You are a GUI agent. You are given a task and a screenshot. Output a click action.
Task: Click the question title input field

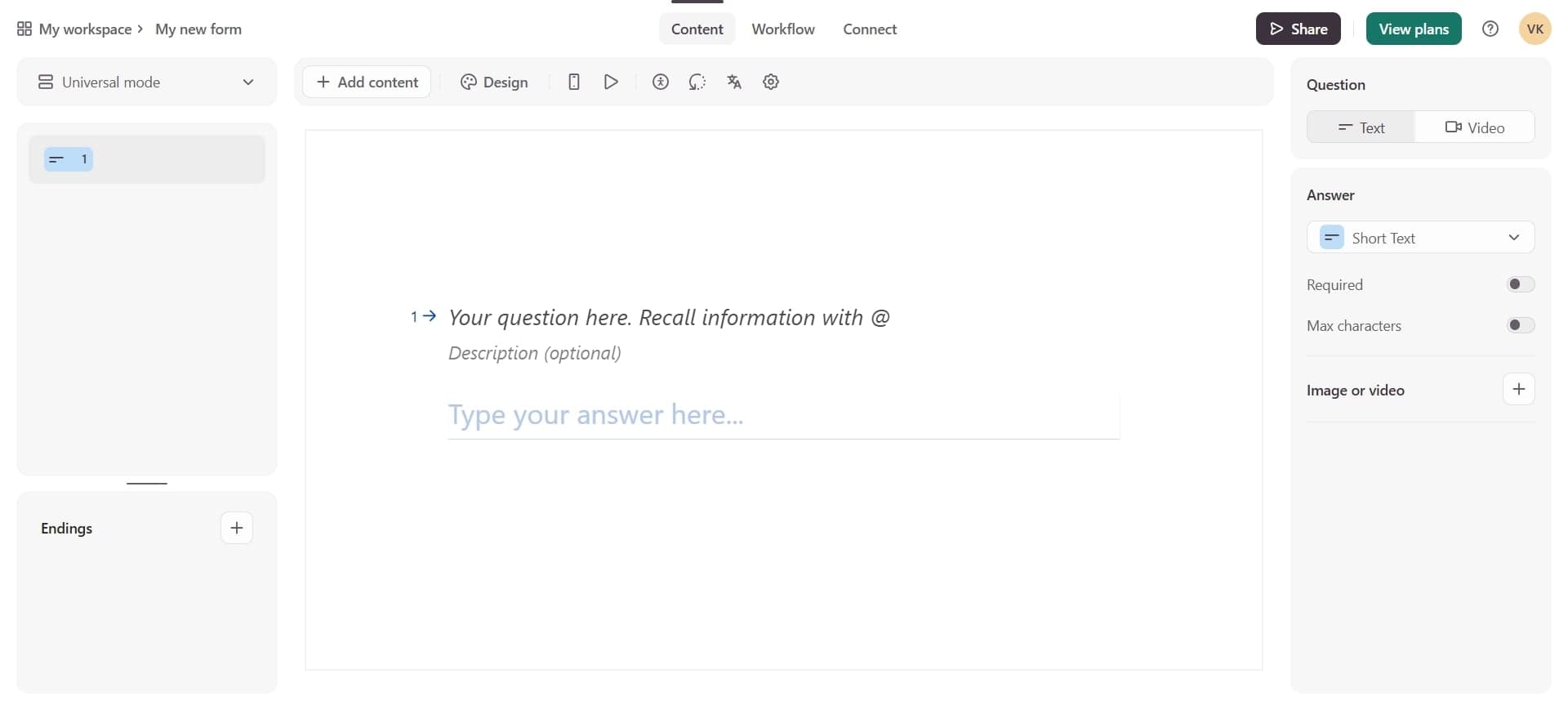(668, 317)
